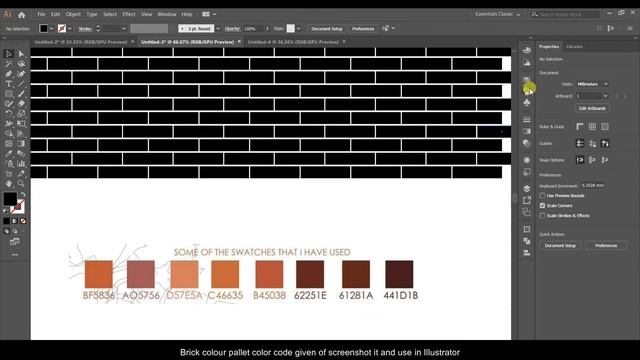The height and width of the screenshot is (360, 640).
Task: Click Preferences in the control bar
Action: pyautogui.click(x=362, y=29)
